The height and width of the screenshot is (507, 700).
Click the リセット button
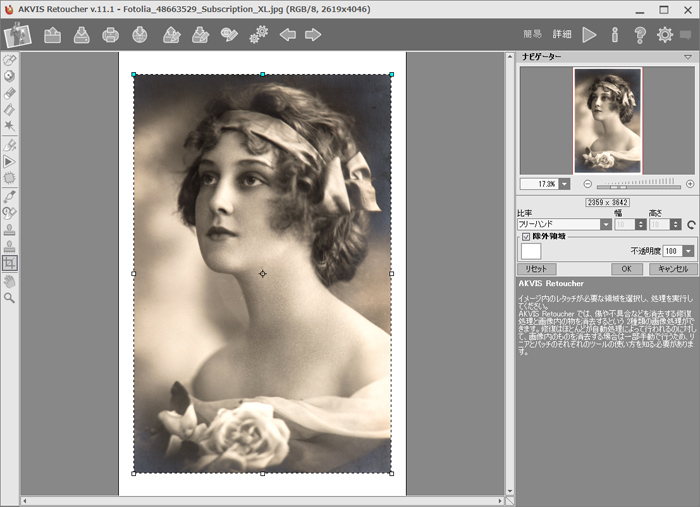537,269
